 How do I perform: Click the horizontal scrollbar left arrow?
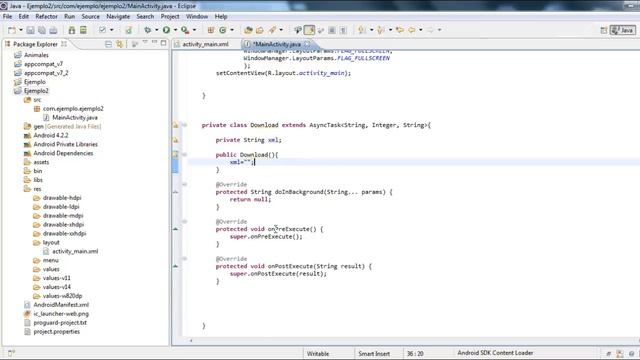pos(191,340)
